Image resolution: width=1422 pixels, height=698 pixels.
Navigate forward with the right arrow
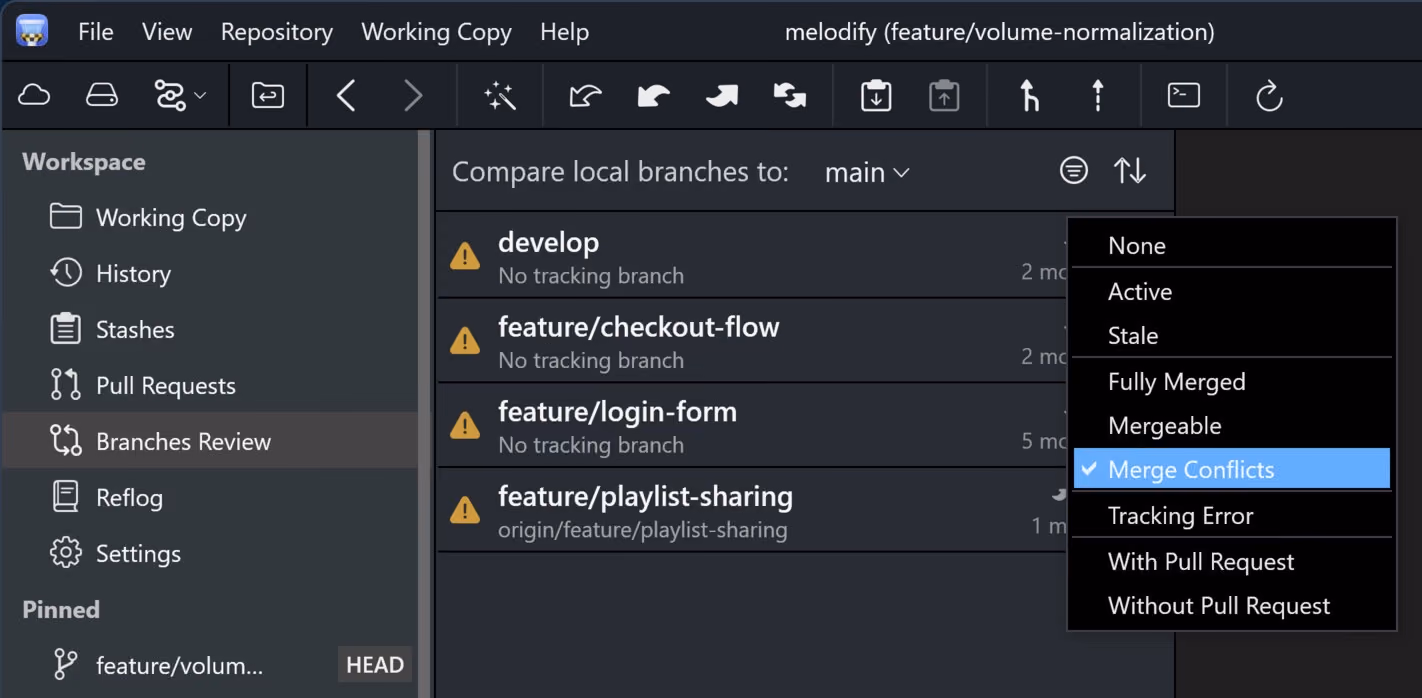tap(413, 96)
